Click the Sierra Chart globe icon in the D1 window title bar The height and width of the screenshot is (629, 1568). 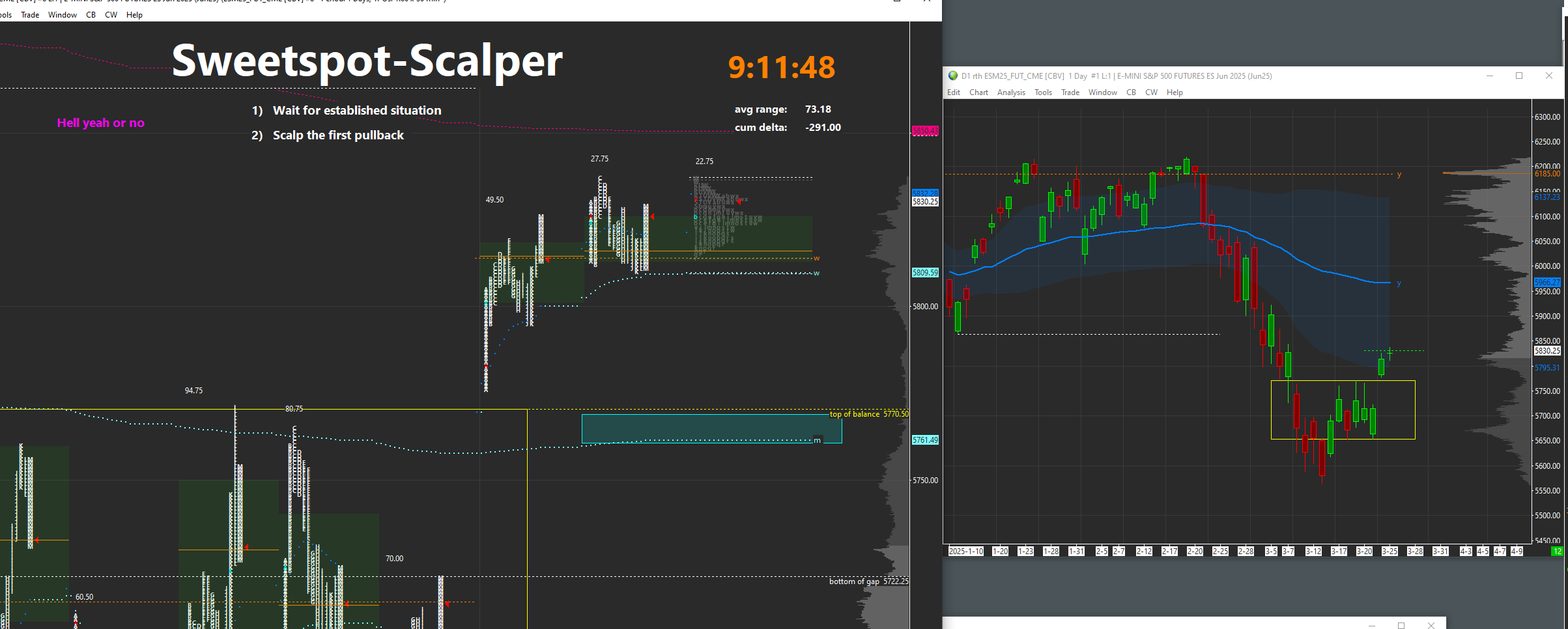tap(953, 76)
